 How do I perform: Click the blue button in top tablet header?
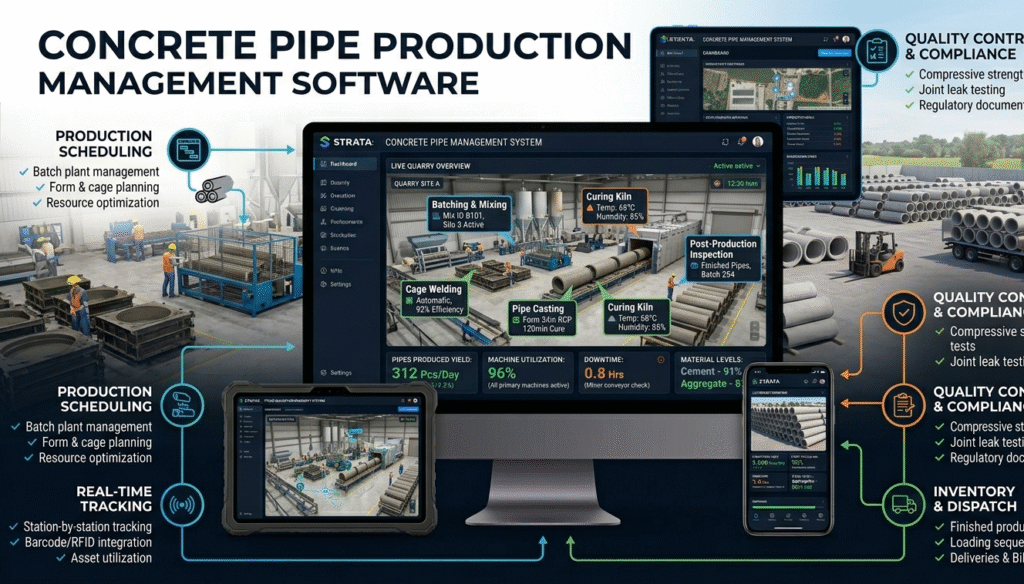[834, 53]
